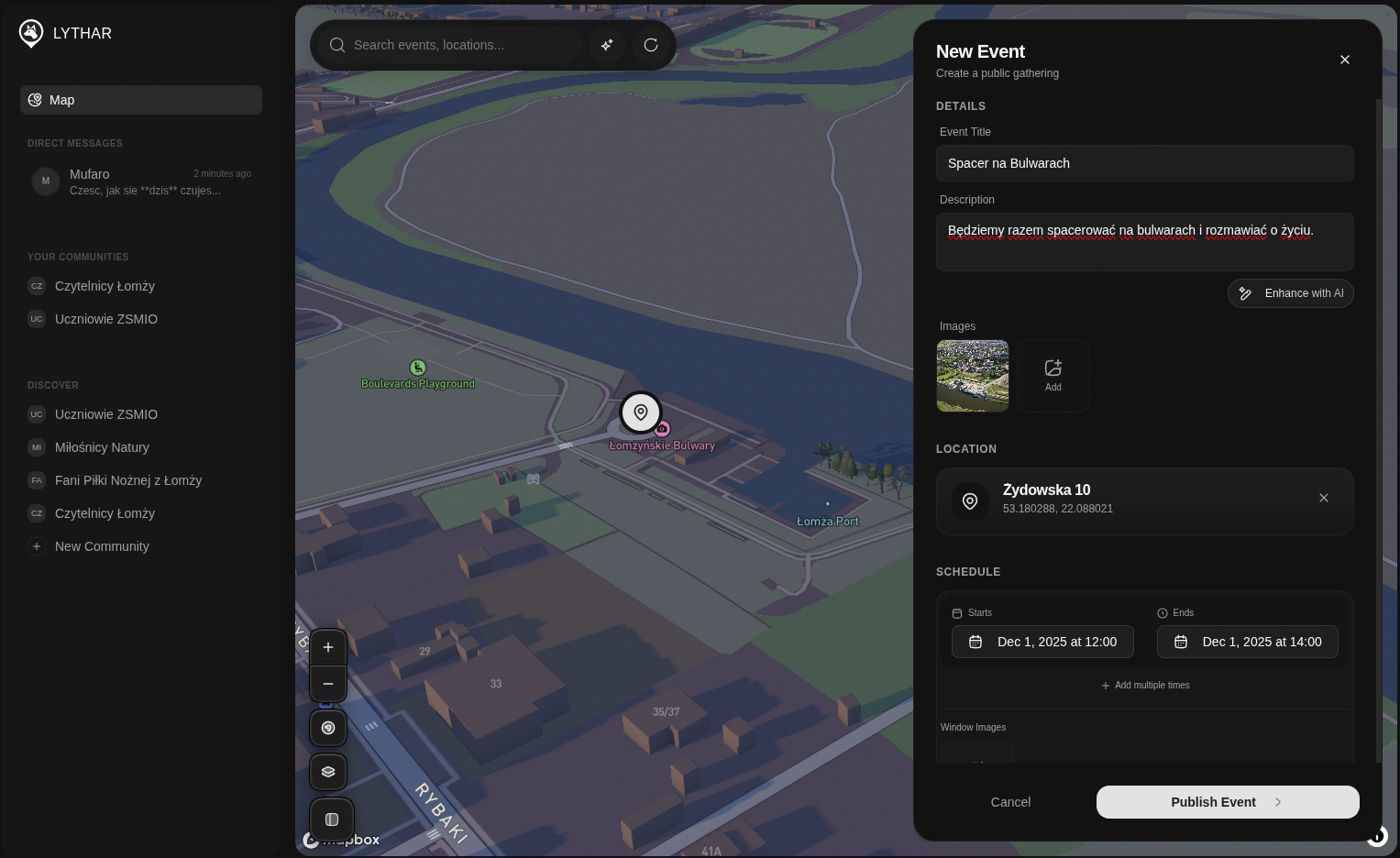1400x858 pixels.
Task: Zoom in on the map
Action: pyautogui.click(x=328, y=647)
